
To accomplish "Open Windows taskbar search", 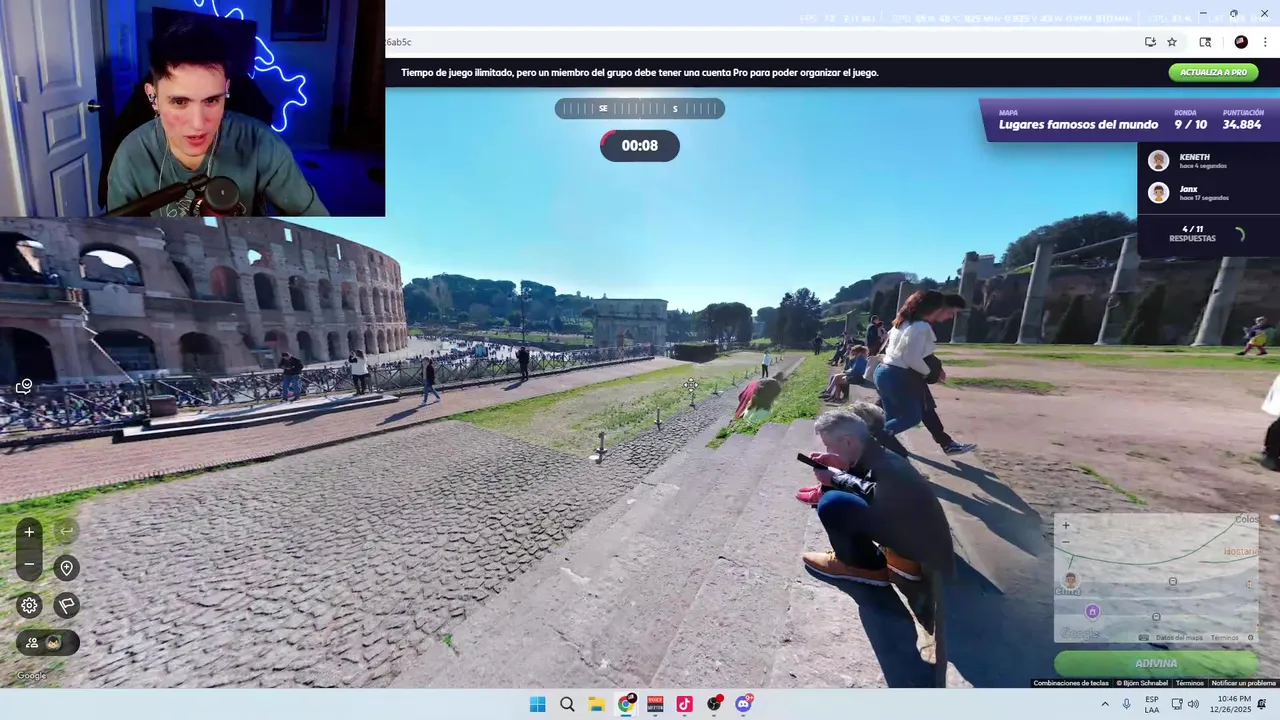I will 567,704.
